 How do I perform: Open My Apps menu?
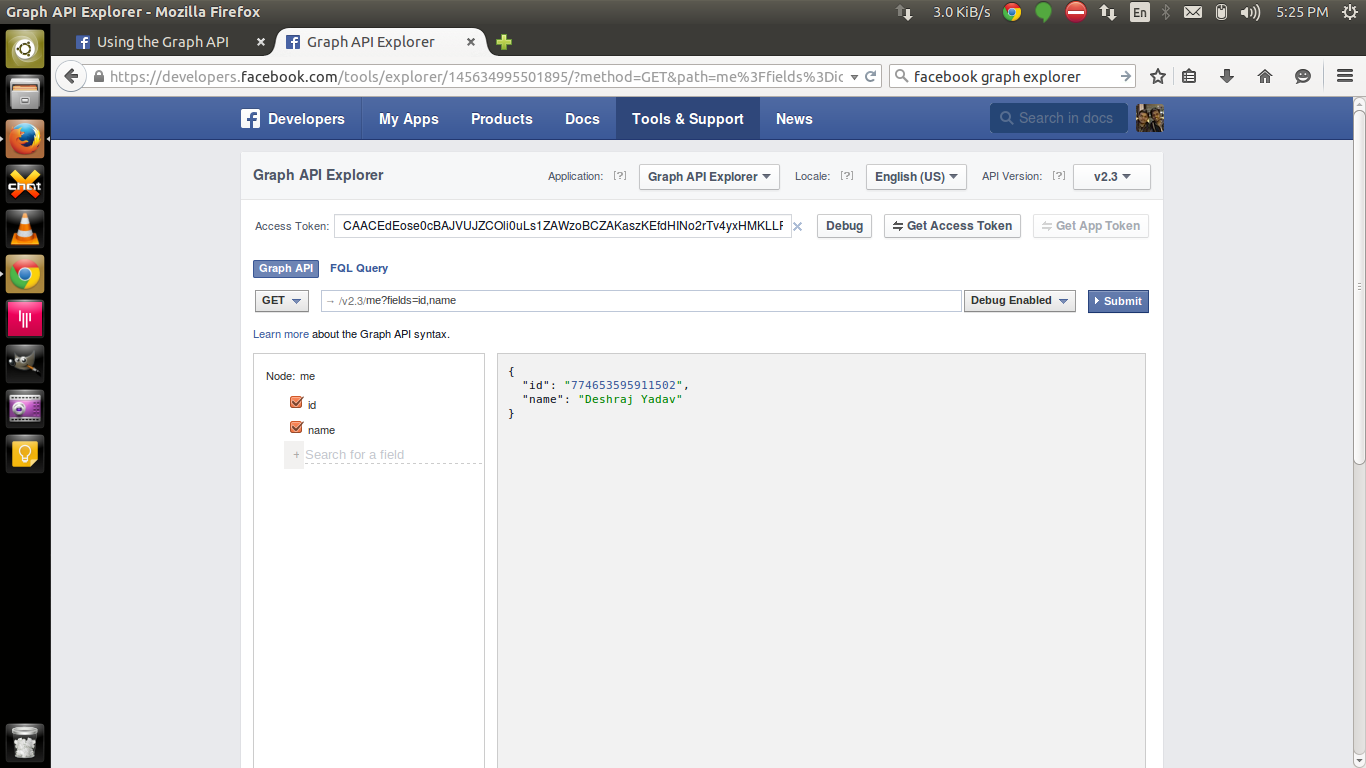[409, 119]
